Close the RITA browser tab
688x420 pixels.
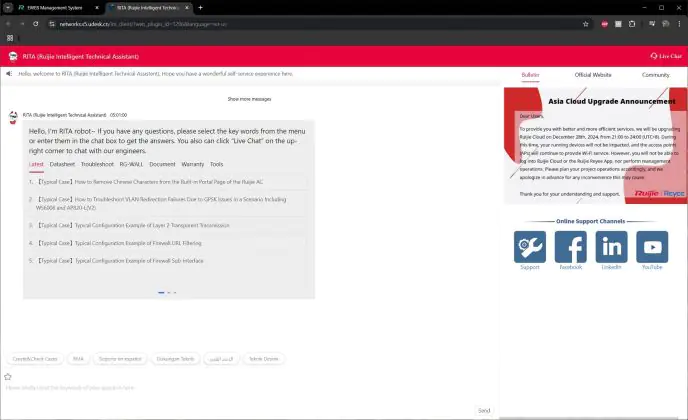coord(187,8)
